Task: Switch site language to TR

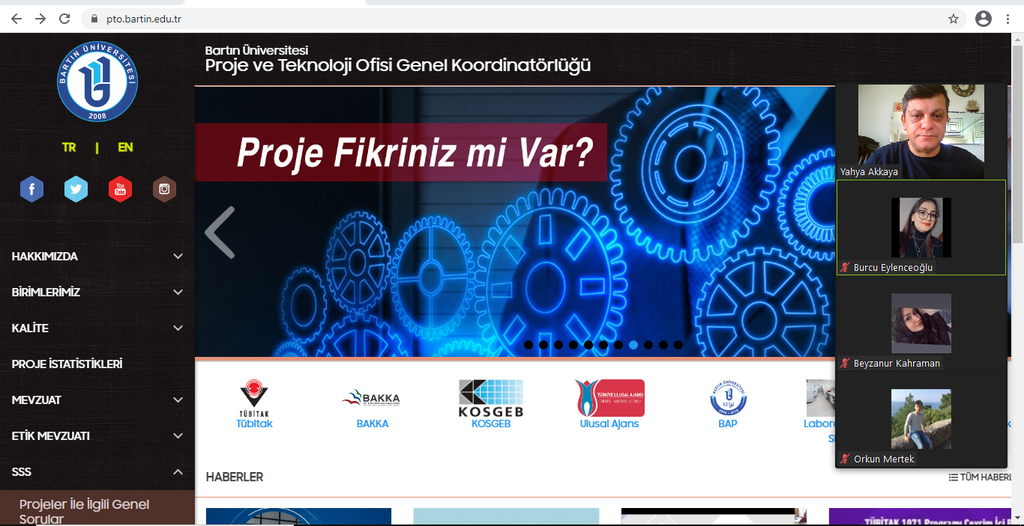Action: (x=69, y=148)
